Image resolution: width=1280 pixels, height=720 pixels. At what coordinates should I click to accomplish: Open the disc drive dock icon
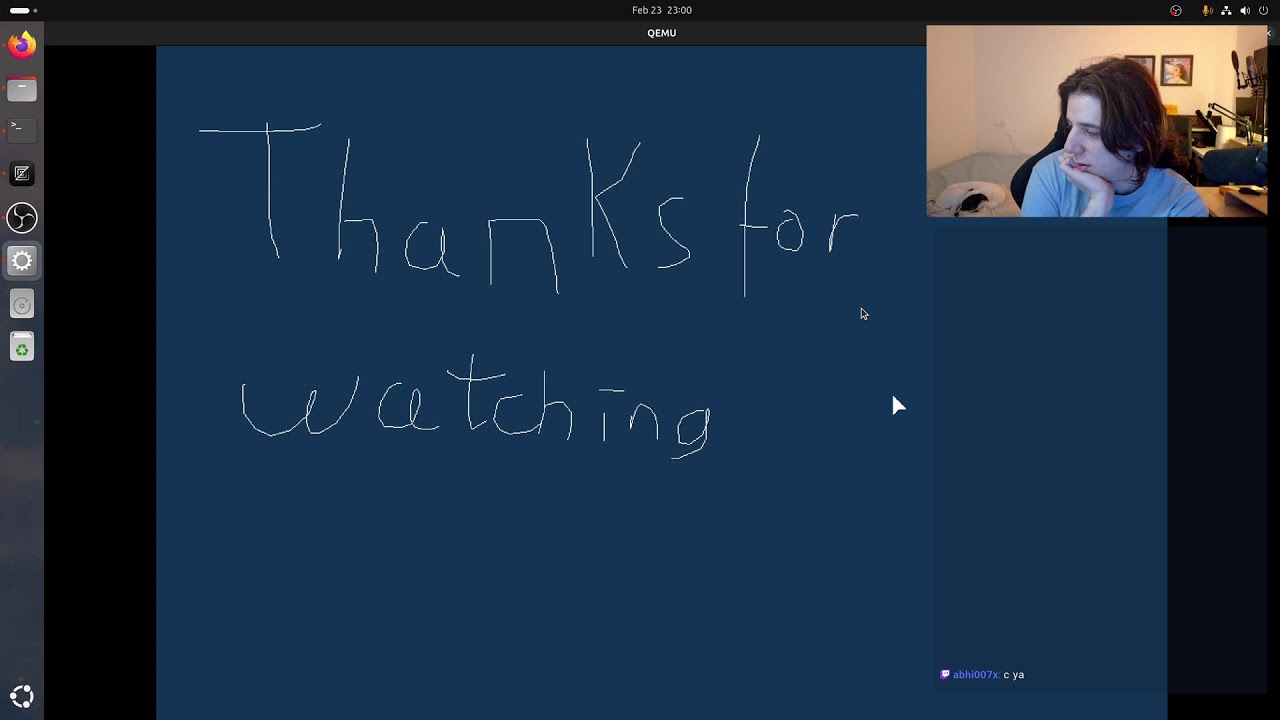tap(22, 305)
